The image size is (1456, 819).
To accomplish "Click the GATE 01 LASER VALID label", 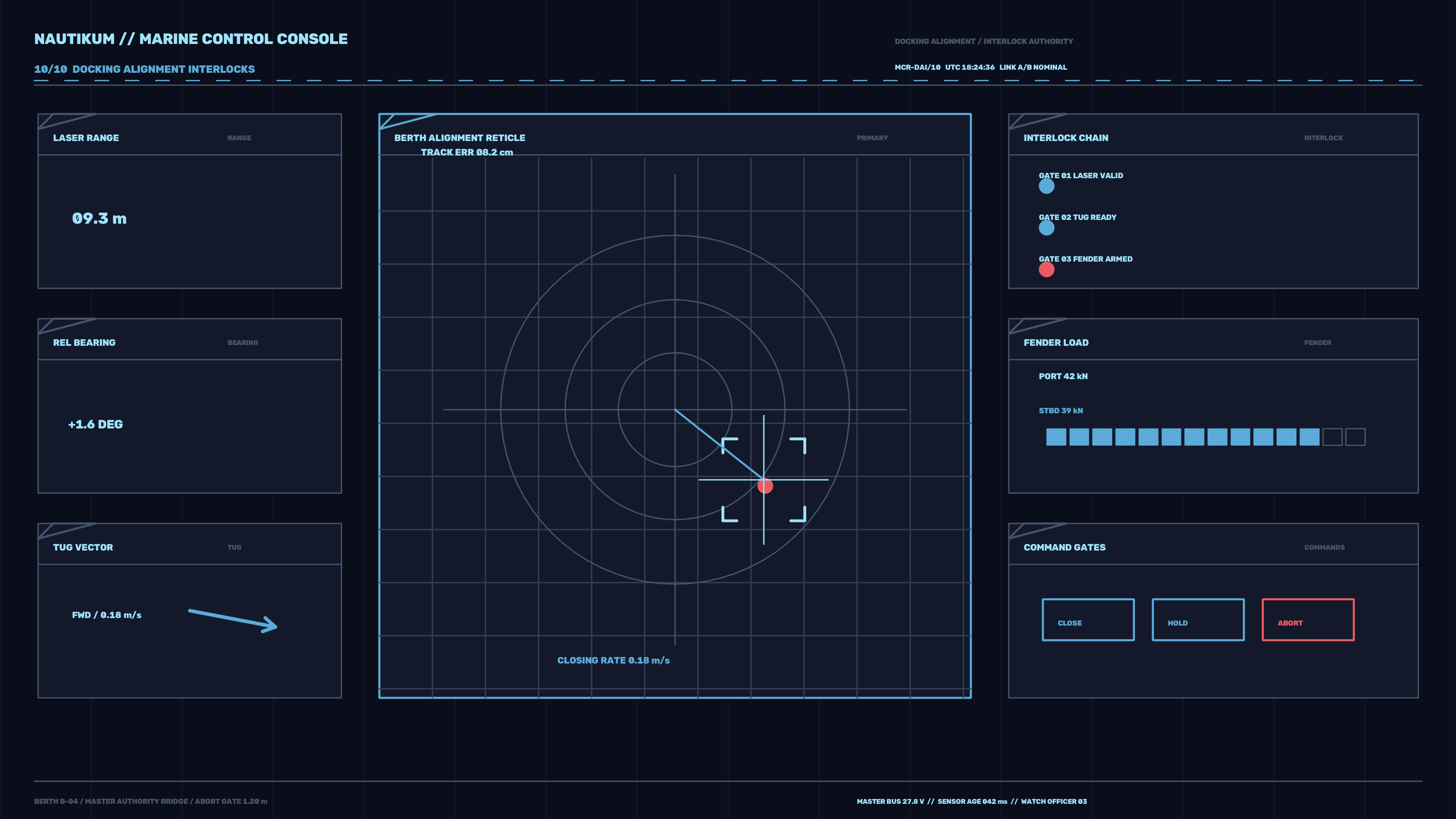I will click(1081, 176).
